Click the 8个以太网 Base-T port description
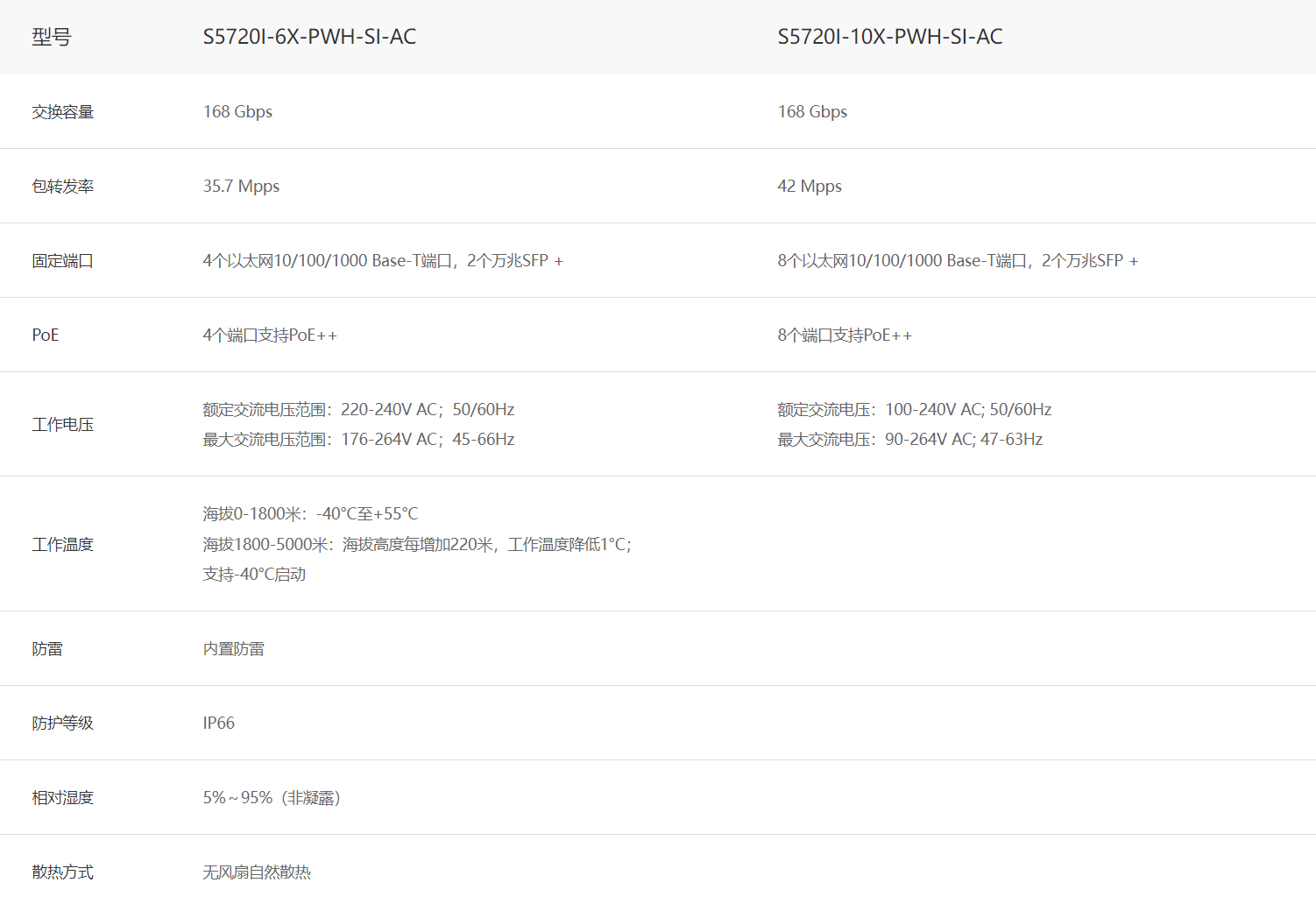This screenshot has height=904, width=1316. point(957,261)
